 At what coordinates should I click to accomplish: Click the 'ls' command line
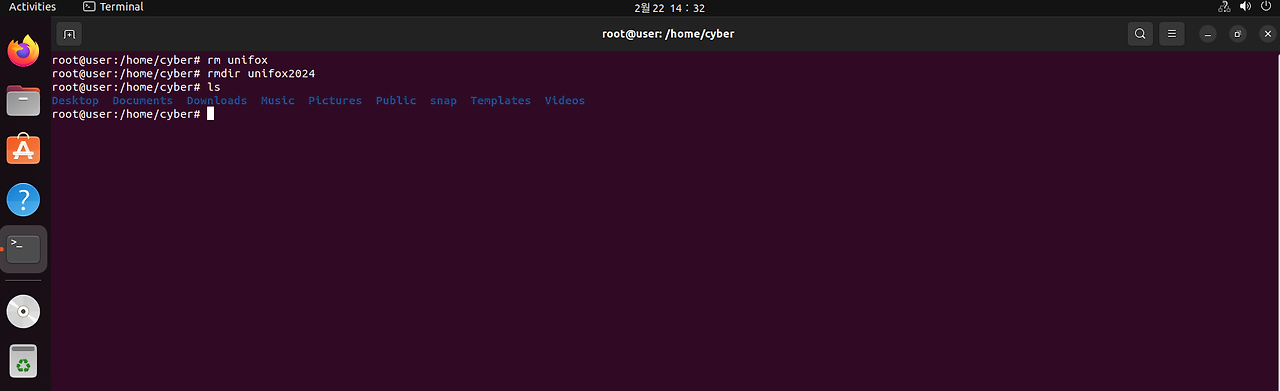tap(136, 87)
